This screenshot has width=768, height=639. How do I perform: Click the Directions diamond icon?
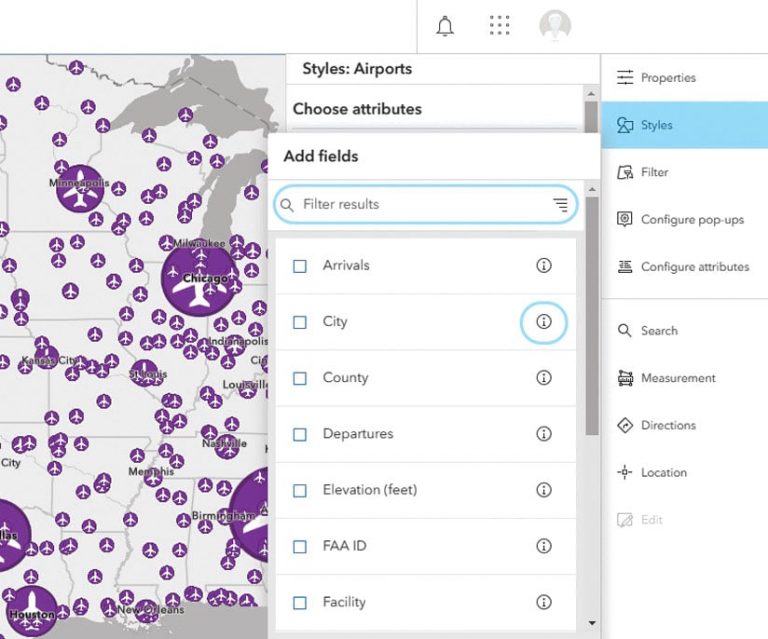[x=625, y=425]
